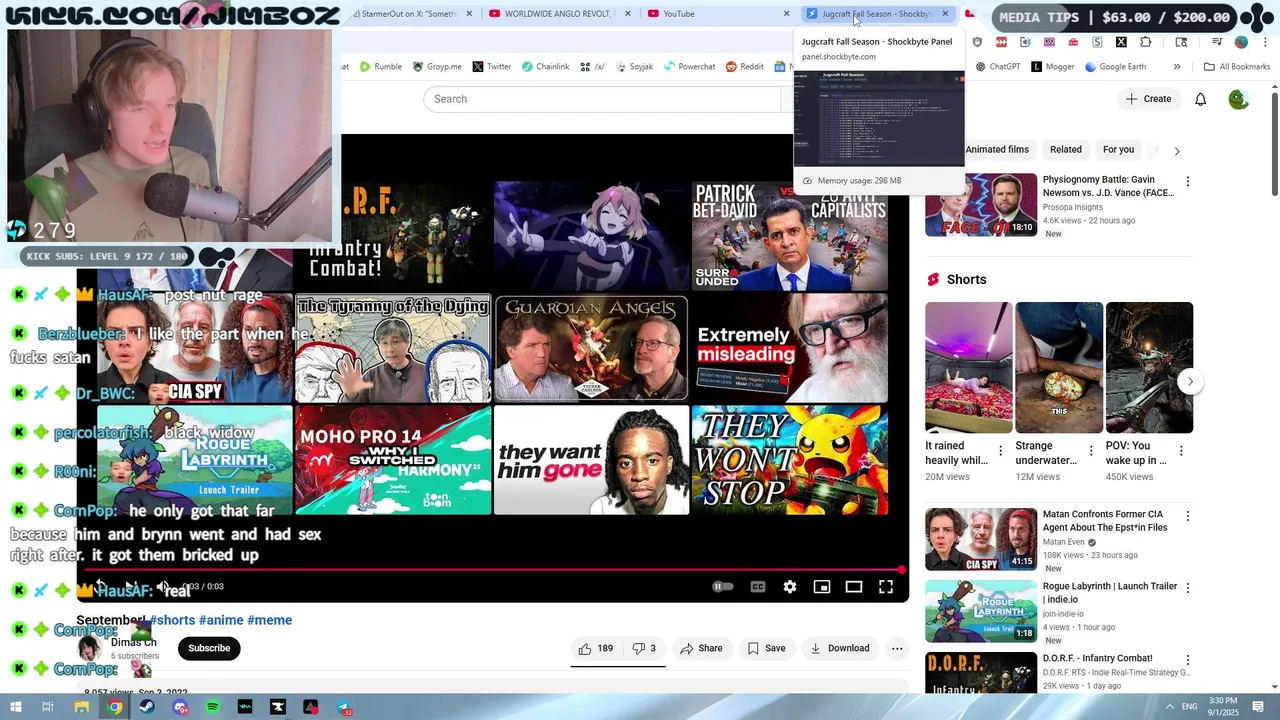Open the Reddit bookmark
This screenshot has width=1280, height=720.
[x=745, y=67]
